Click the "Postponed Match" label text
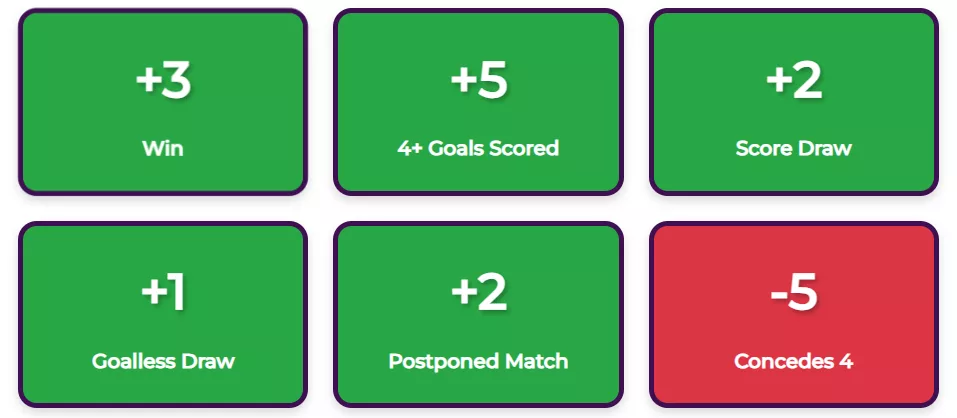The height and width of the screenshot is (418, 957). [x=478, y=361]
